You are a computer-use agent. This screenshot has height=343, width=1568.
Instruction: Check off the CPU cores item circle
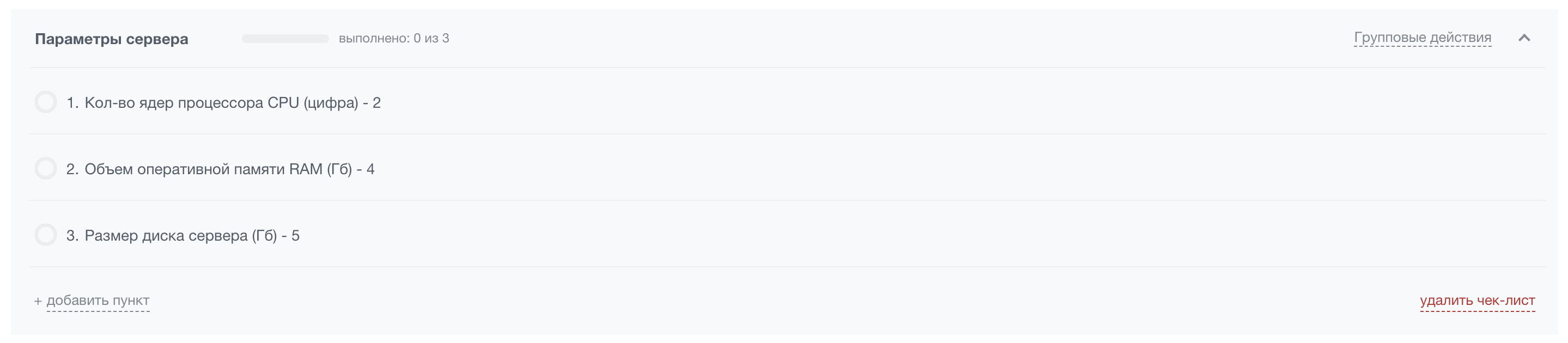coord(46,102)
